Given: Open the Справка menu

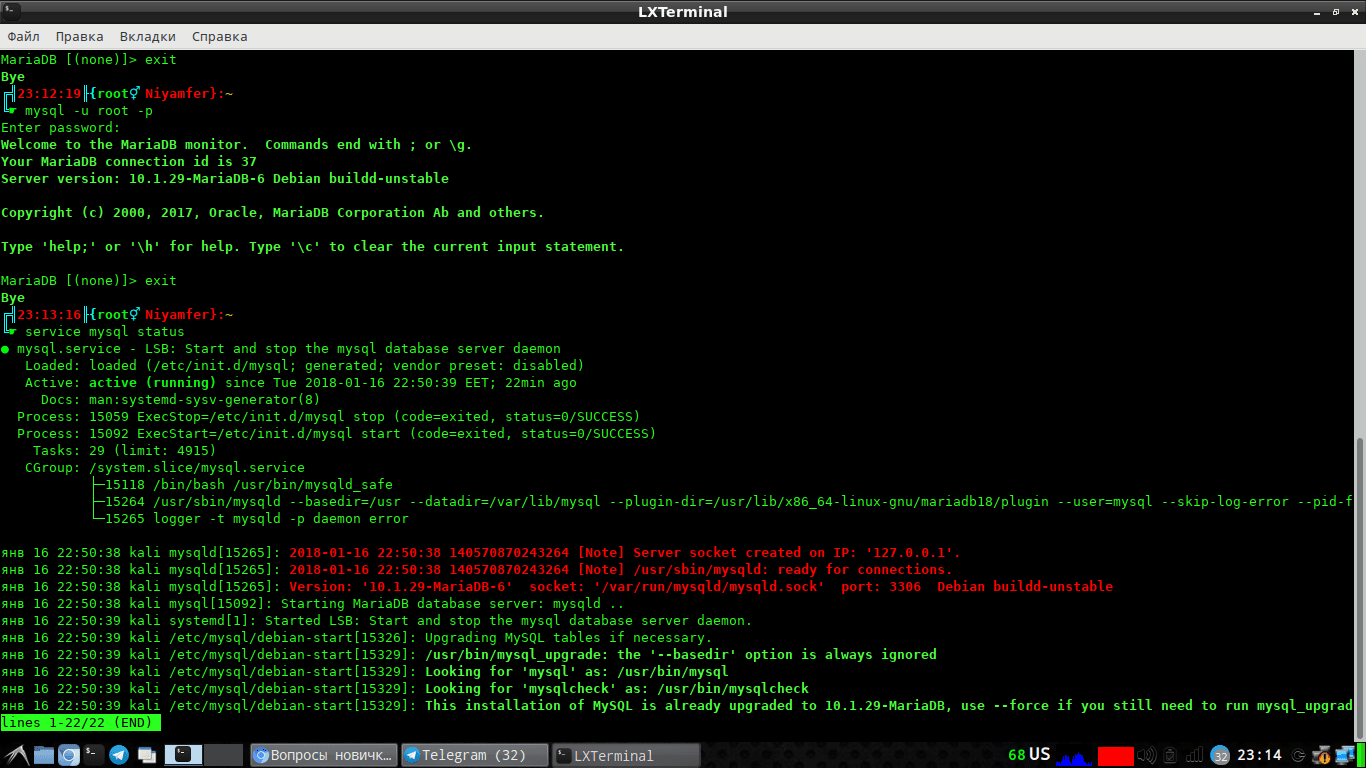Looking at the screenshot, I should point(219,36).
